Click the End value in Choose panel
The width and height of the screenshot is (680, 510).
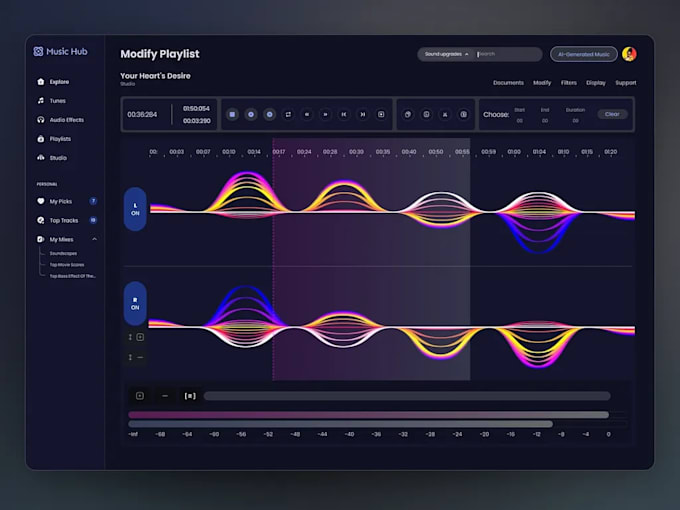coord(545,121)
